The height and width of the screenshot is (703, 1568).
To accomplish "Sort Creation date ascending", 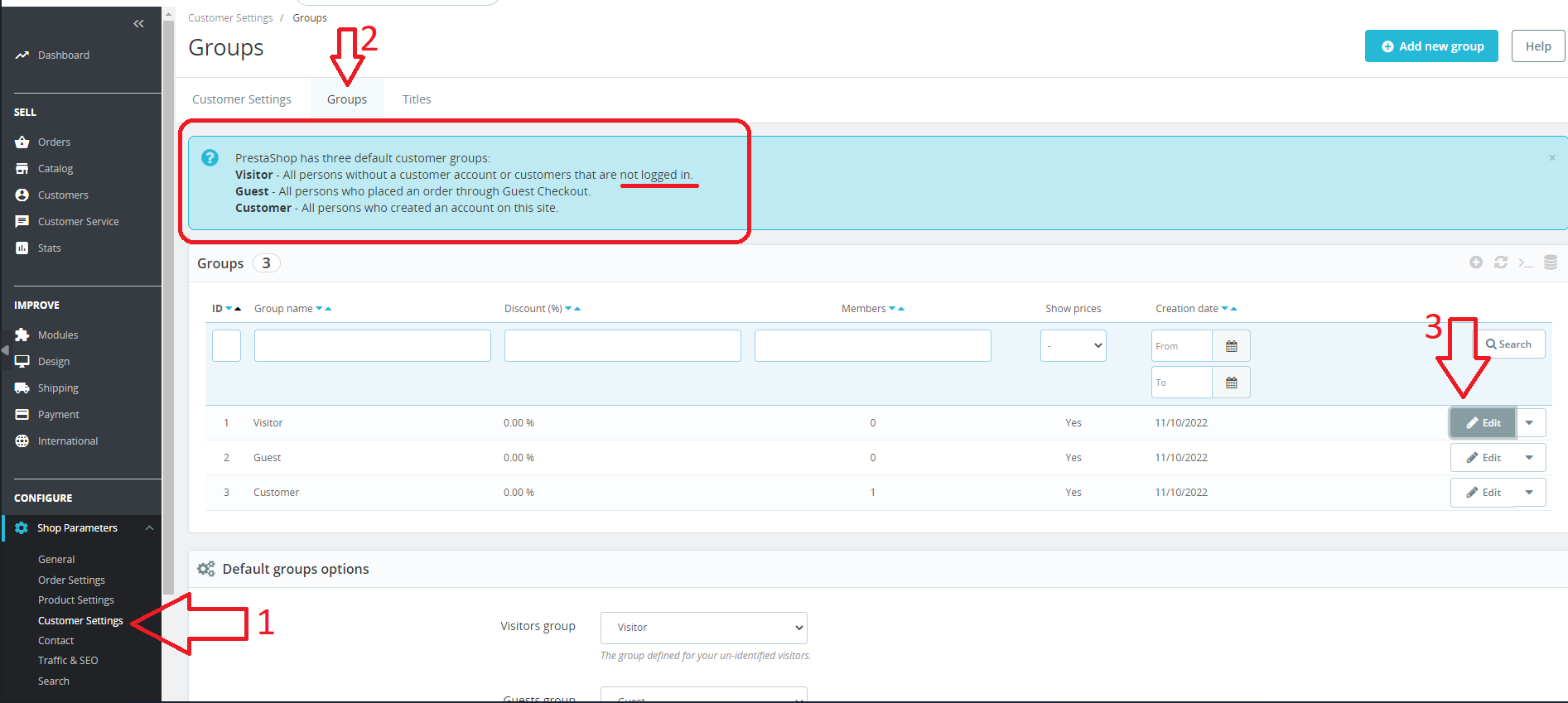I will 1233,309.
